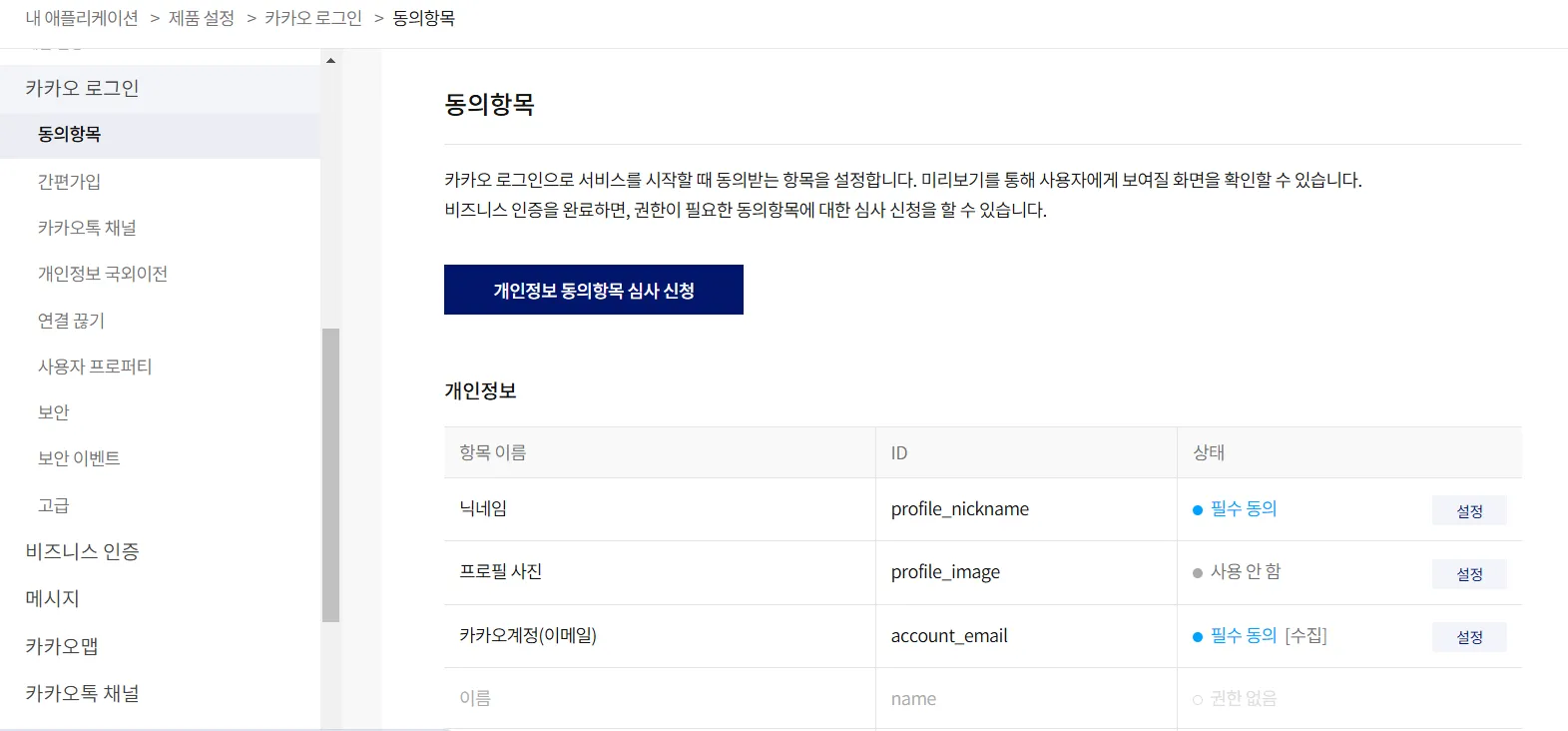Open 카카오 로그인 sidebar section
The image size is (1568, 731).
(x=160, y=88)
